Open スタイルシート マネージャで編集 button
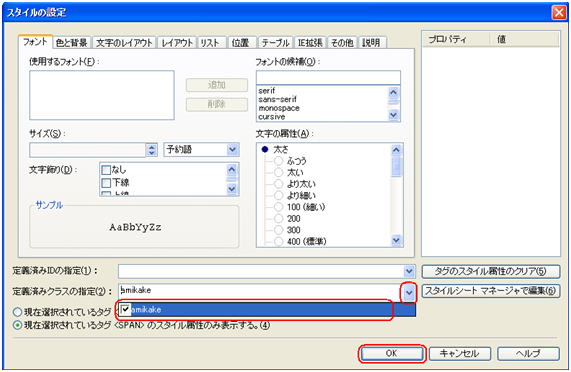The image size is (571, 372). pos(491,291)
